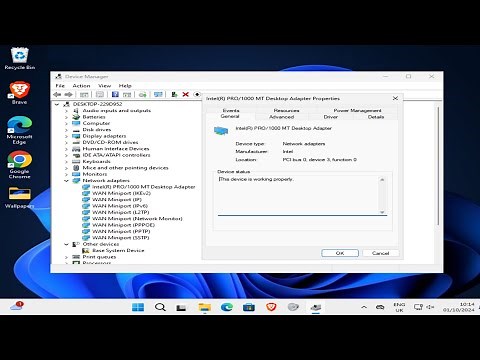Image resolution: width=480 pixels, height=360 pixels.
Task: Expand the Print queues category arrow
Action: [x=66, y=257]
